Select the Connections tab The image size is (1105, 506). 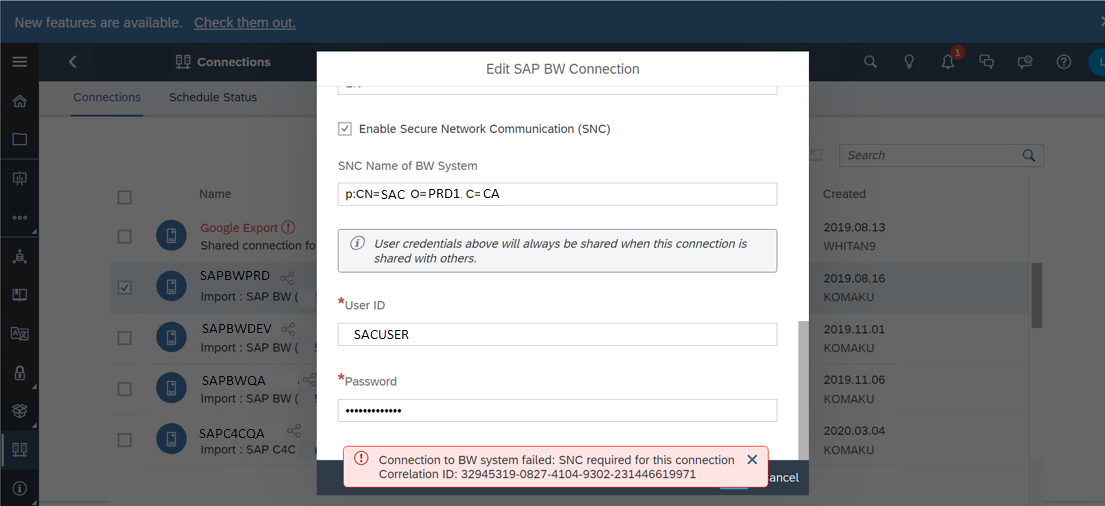(107, 97)
